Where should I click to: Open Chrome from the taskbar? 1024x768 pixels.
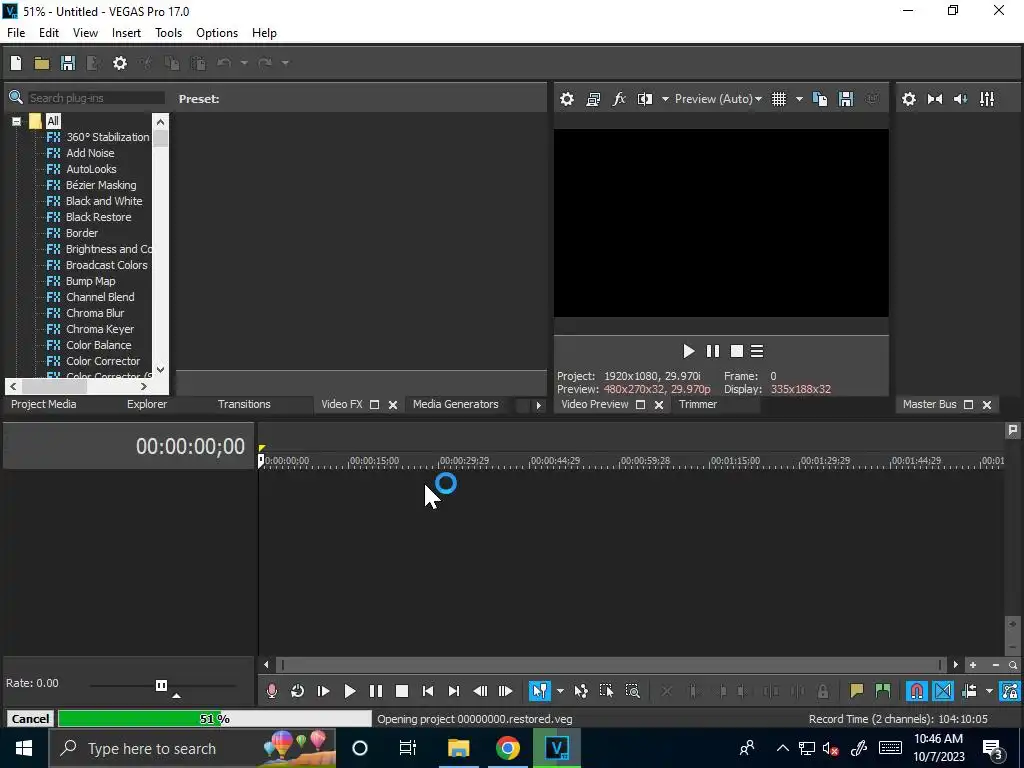pyautogui.click(x=507, y=748)
